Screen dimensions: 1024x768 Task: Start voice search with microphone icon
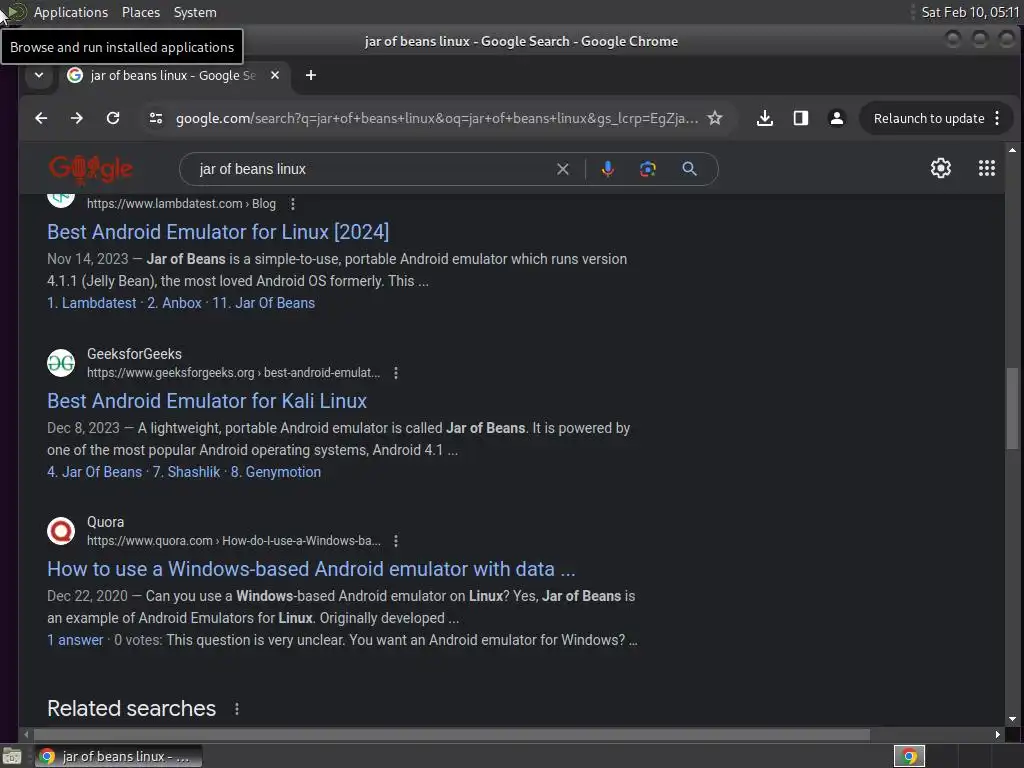coord(607,169)
